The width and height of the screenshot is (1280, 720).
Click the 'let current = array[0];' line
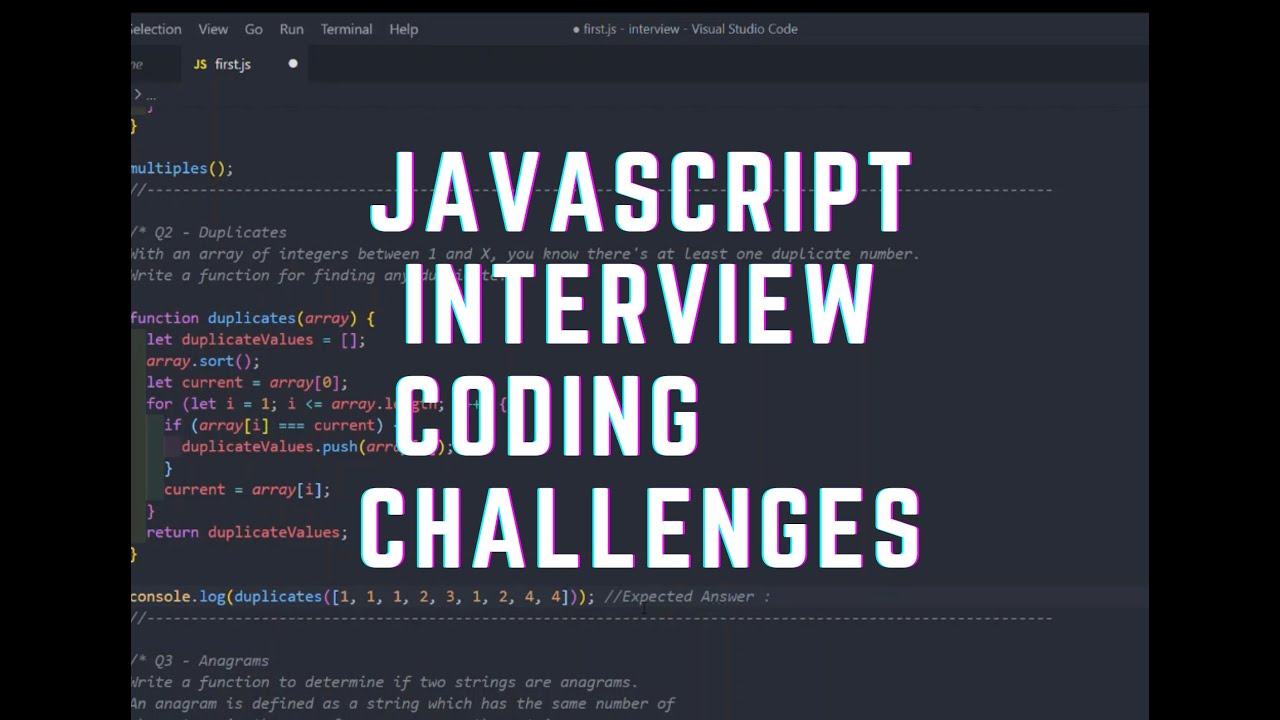coord(247,382)
